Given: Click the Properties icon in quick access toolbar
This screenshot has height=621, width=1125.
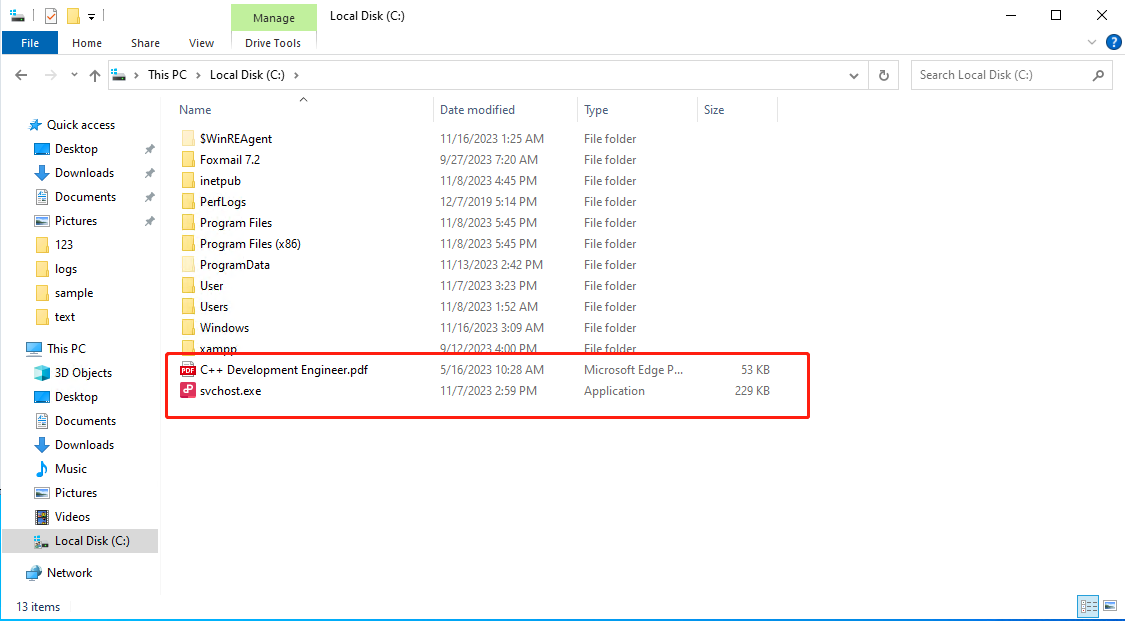Looking at the screenshot, I should (51, 16).
